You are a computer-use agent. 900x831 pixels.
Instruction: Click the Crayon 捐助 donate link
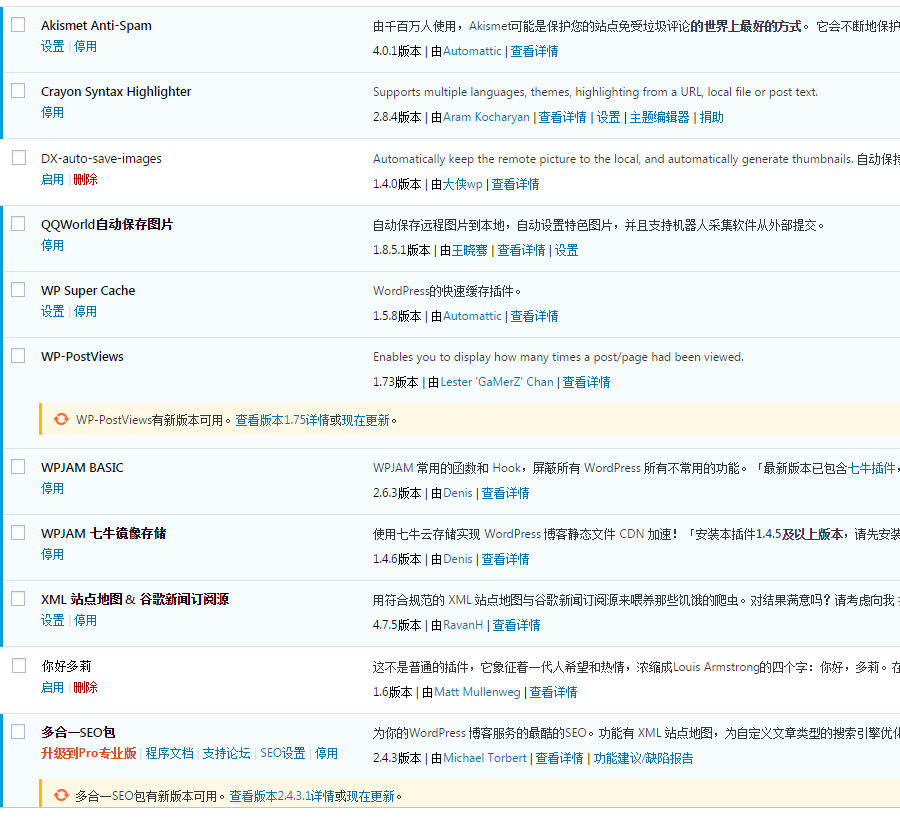tap(711, 117)
